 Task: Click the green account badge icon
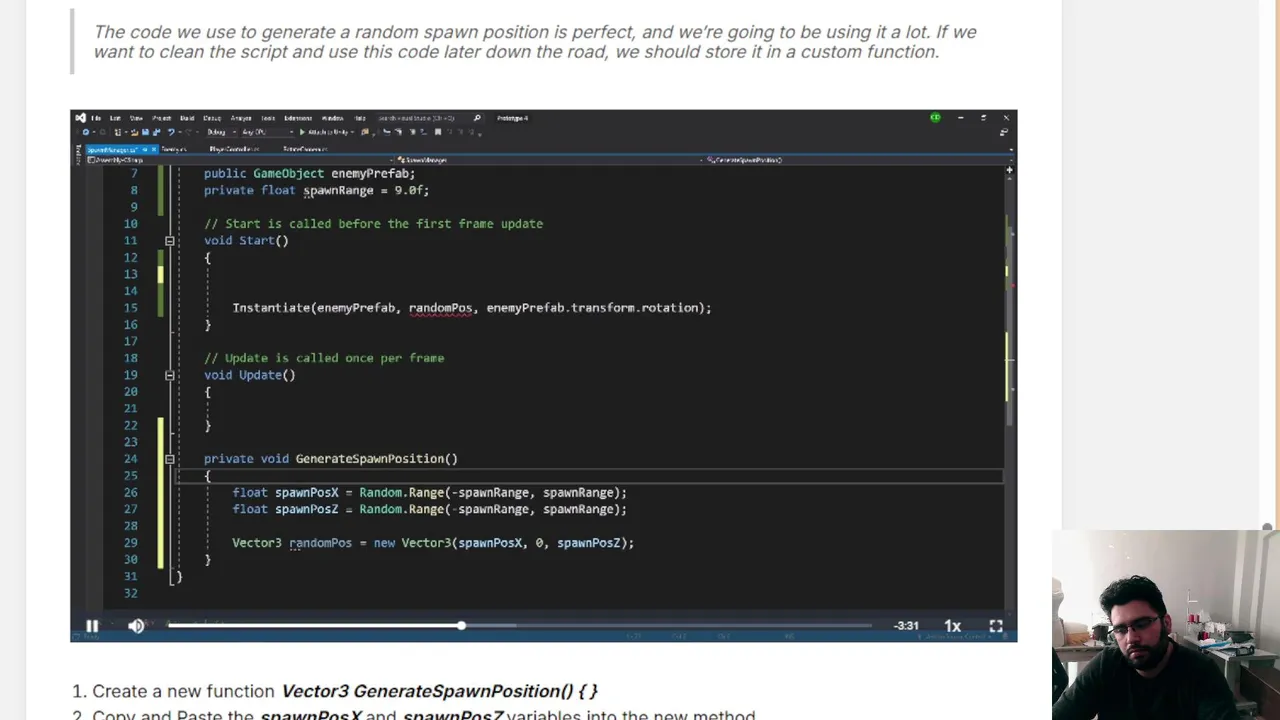point(935,118)
